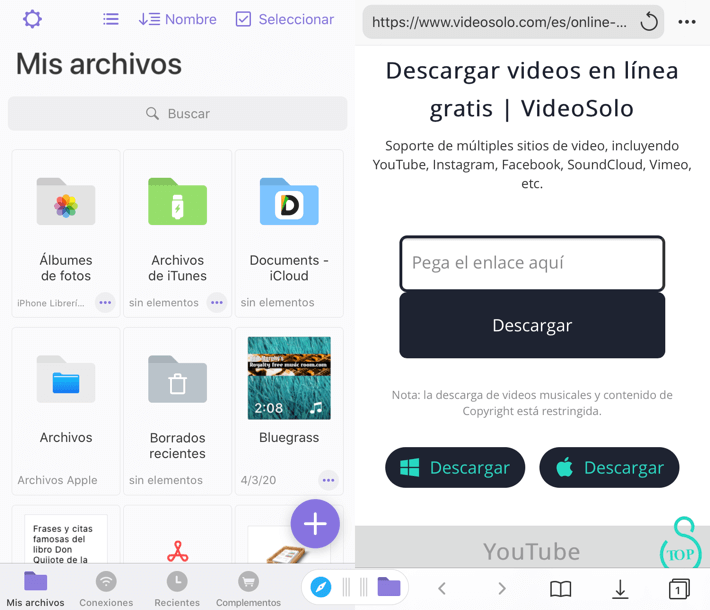Screen dimensions: 710x610
Task: Click the YouTube section heading
Action: point(532,551)
